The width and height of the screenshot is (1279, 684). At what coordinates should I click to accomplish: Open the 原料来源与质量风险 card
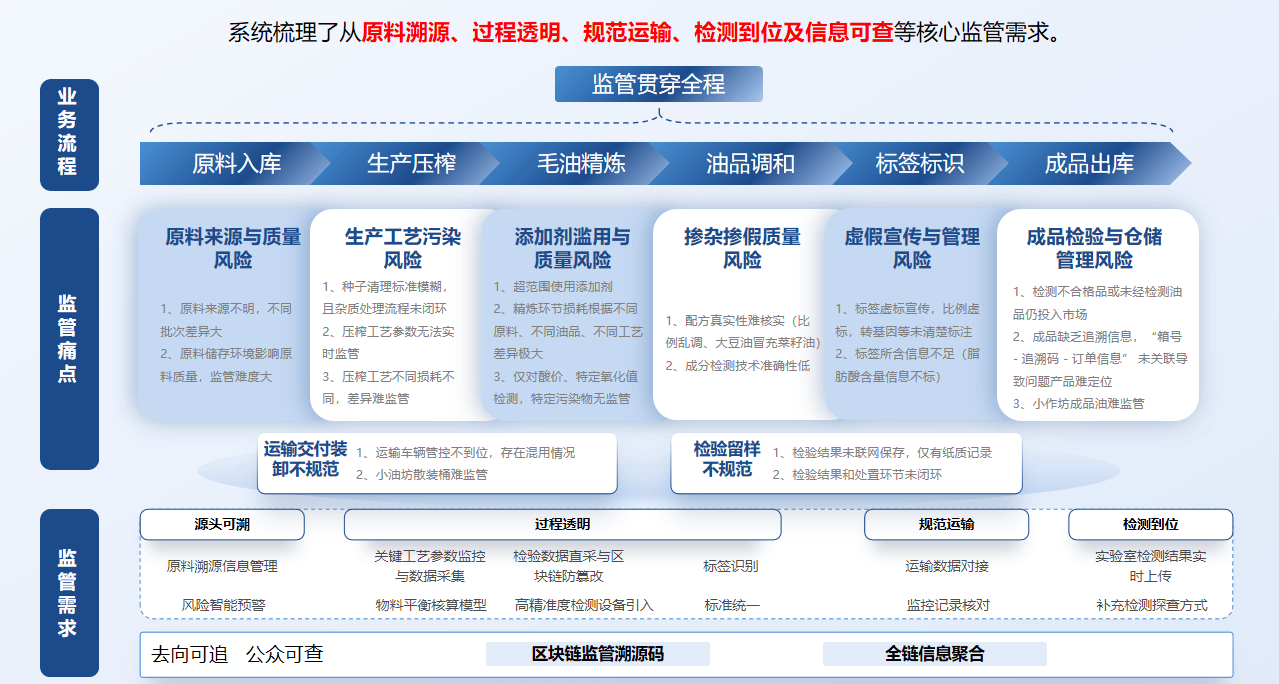pyautogui.click(x=232, y=249)
